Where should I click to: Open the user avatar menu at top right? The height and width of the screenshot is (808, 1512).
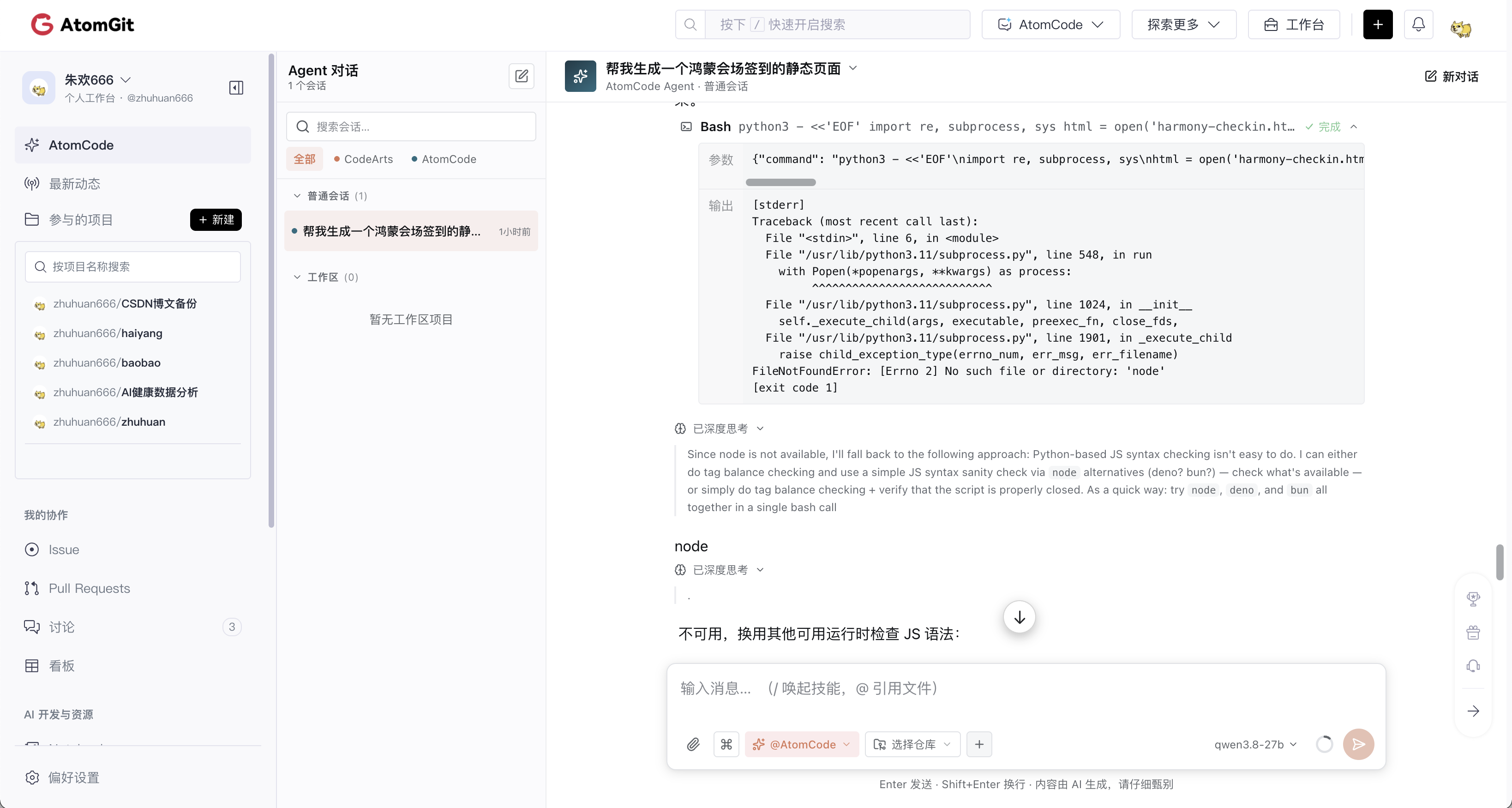[1461, 27]
